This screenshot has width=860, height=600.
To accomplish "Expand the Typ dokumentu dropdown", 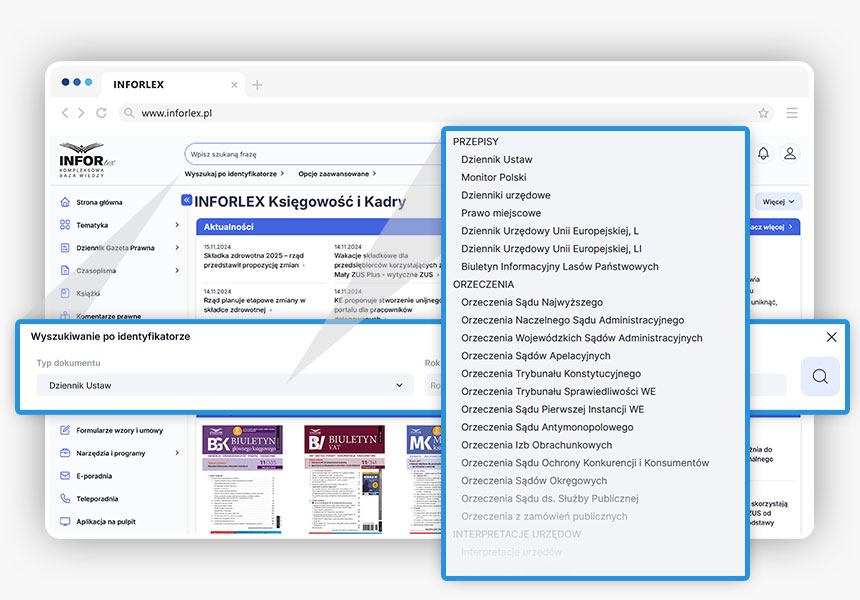I will tap(225, 385).
